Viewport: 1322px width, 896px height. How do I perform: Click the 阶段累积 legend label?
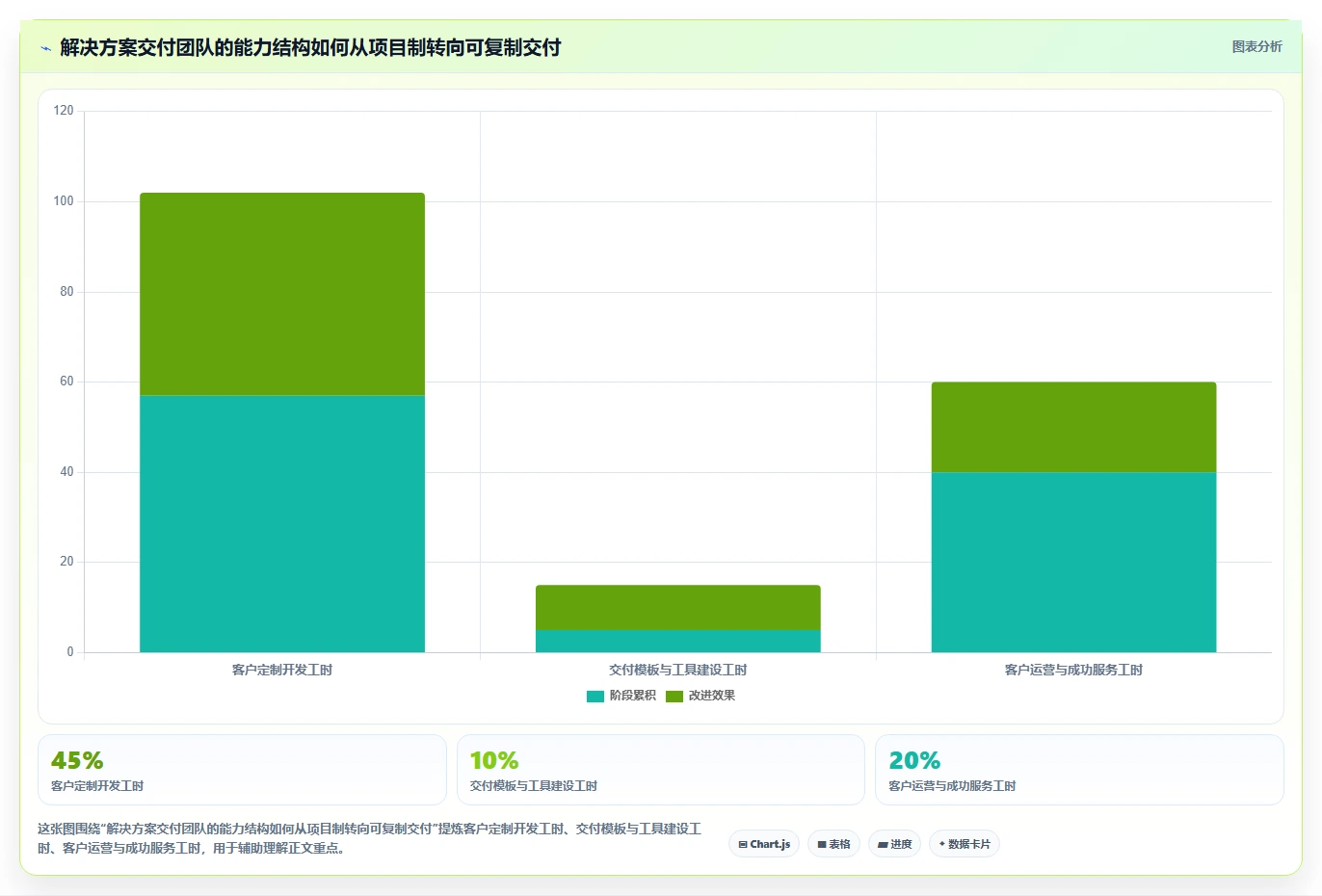632,696
